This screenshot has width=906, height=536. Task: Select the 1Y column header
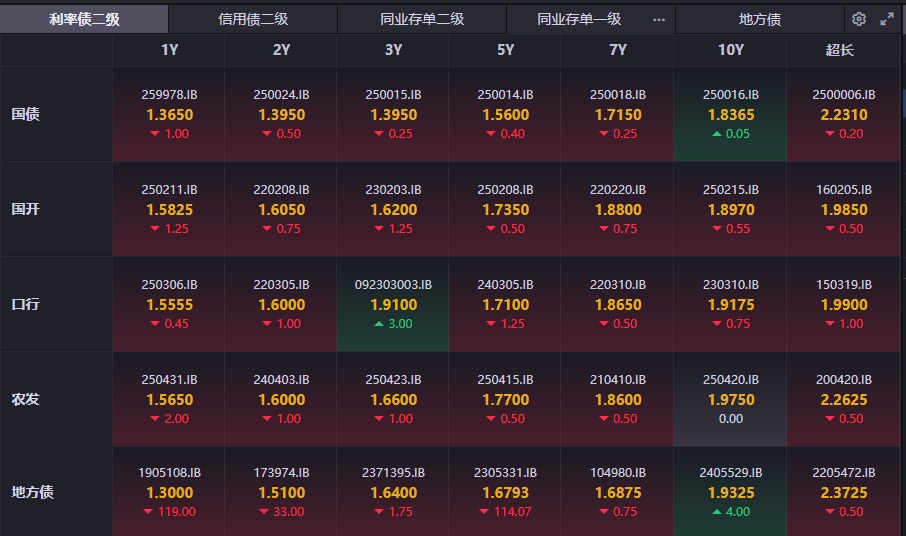169,50
